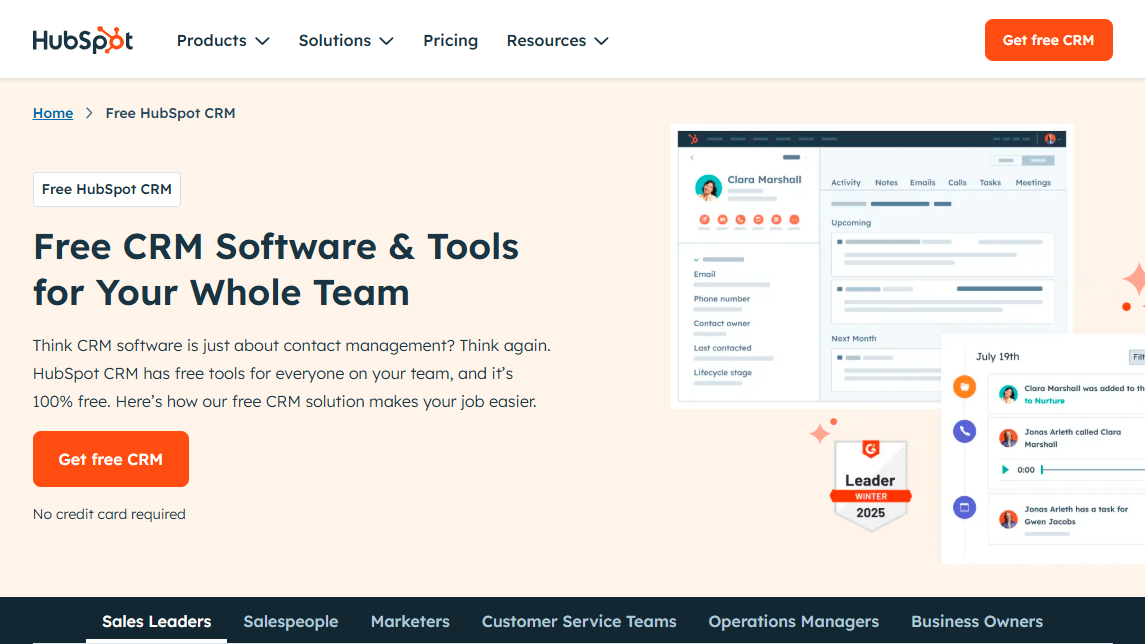Click the HubSpot sprocket in mock CRM bar
Image resolution: width=1145 pixels, height=644 pixels.
(x=692, y=139)
